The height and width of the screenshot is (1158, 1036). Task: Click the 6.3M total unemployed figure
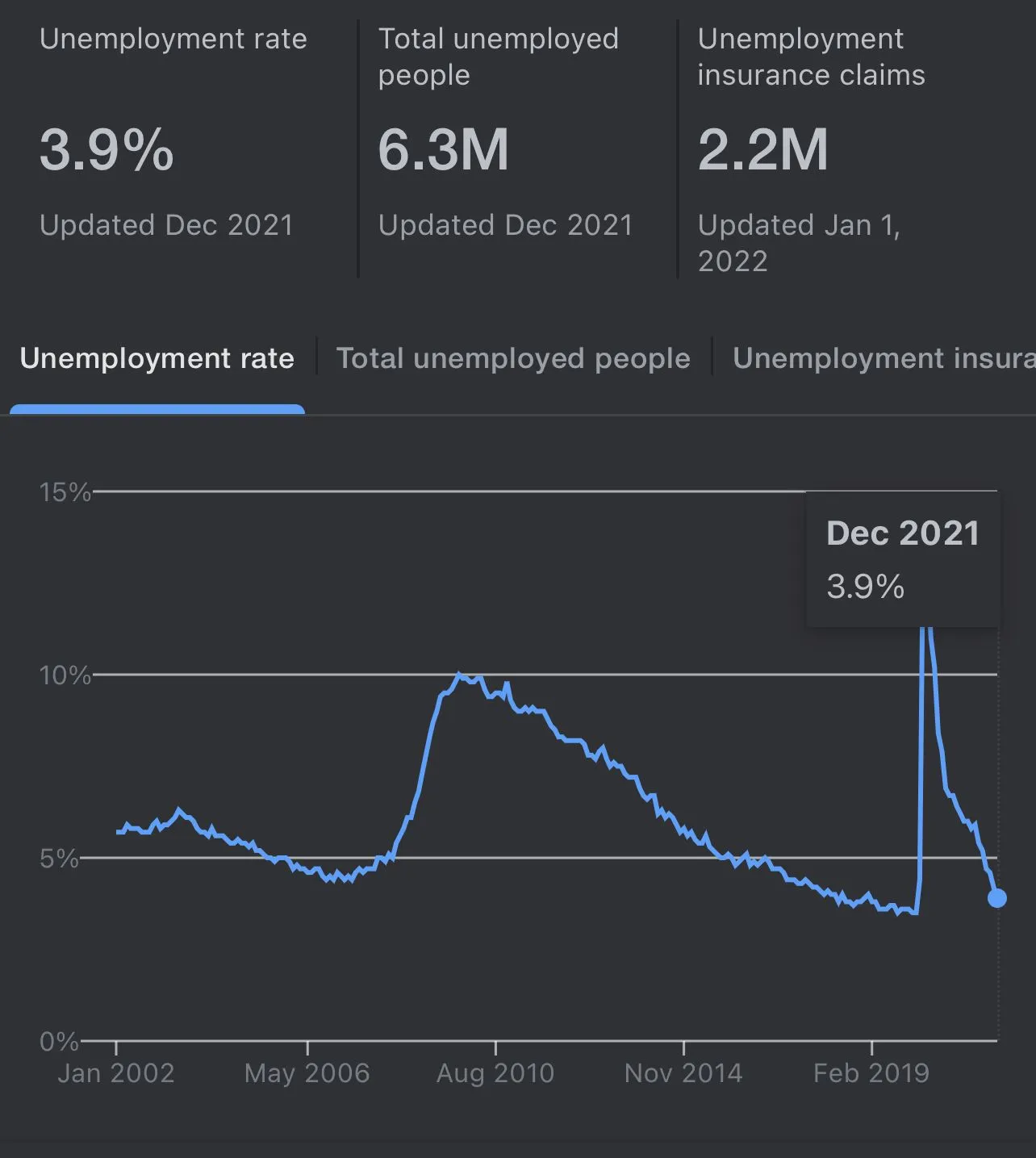tap(443, 150)
